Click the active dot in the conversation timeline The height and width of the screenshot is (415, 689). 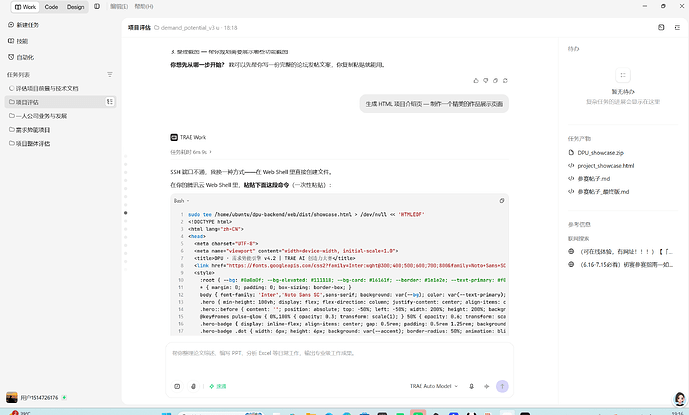(x=126, y=213)
